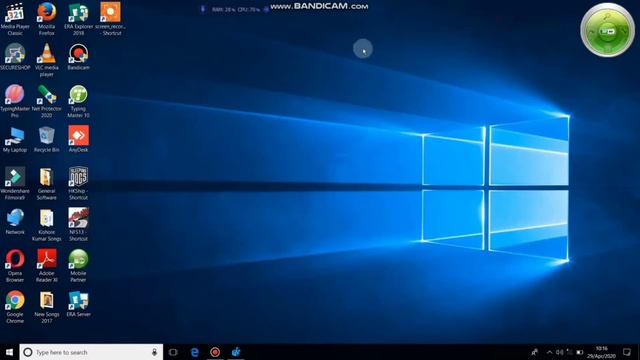The height and width of the screenshot is (360, 640).
Task: Open the People icon in the taskbar
Action: pos(534,352)
